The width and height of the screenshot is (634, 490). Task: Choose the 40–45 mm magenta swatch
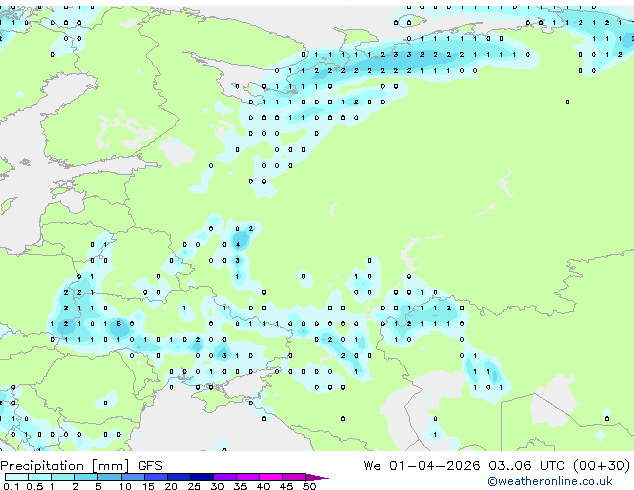click(x=271, y=477)
